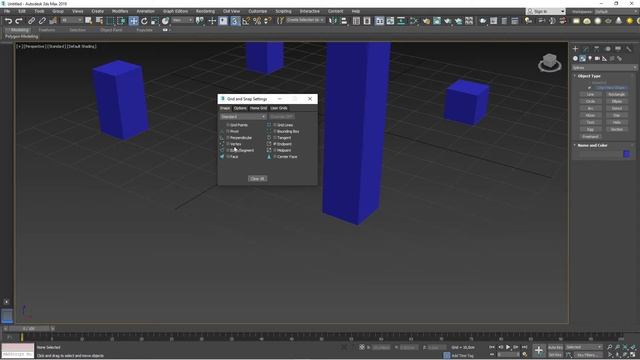Viewport: 640px width, 360px height.
Task: Open the Workspaces Default dropdown
Action: click(x=616, y=11)
